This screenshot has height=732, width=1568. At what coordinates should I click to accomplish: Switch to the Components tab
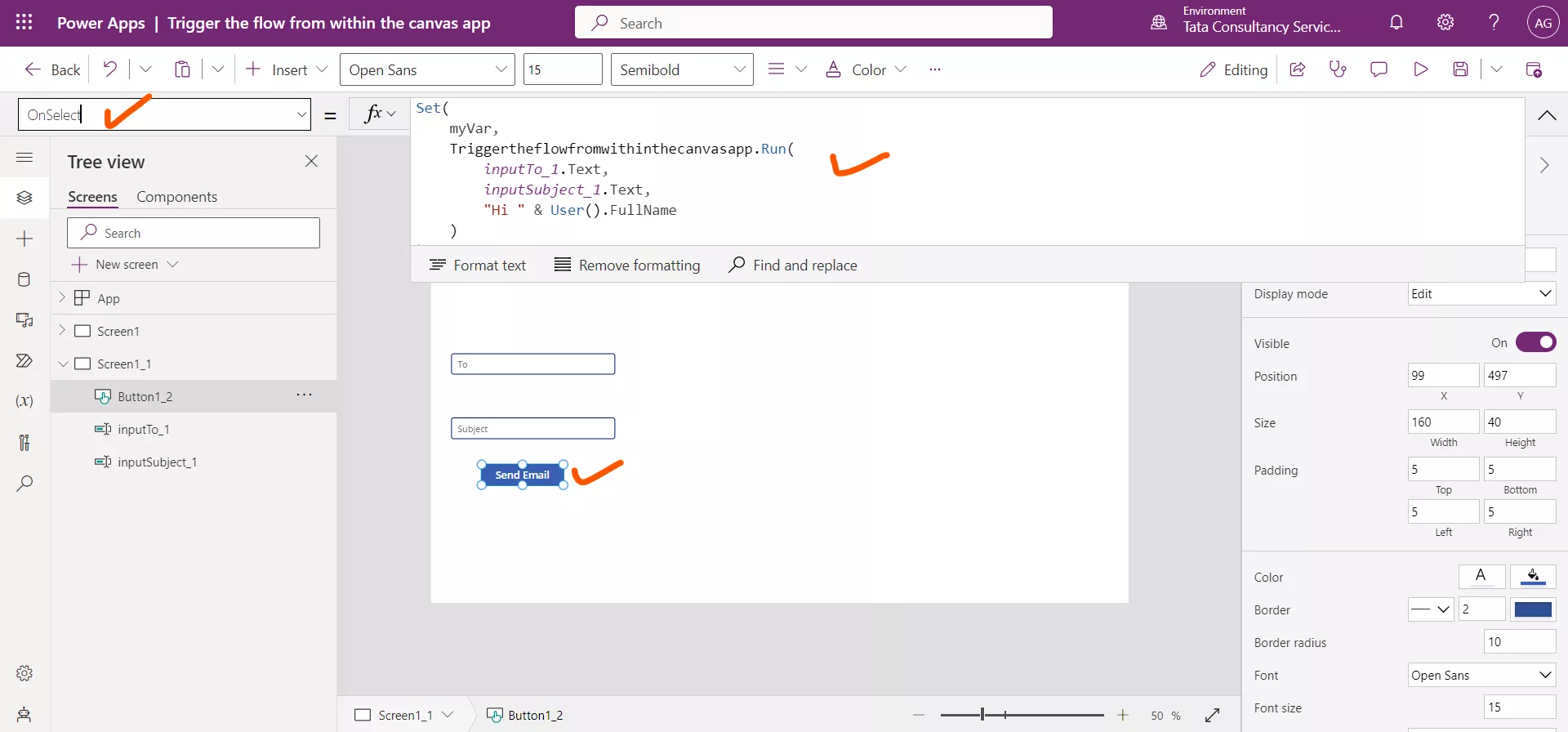176,197
